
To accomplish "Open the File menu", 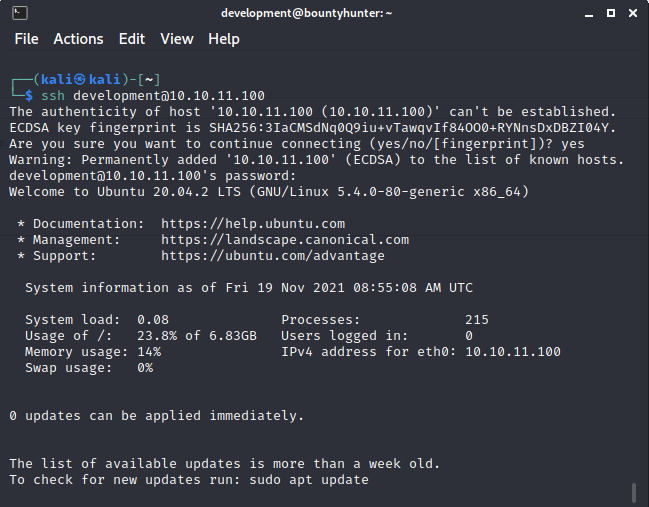I will click(26, 39).
